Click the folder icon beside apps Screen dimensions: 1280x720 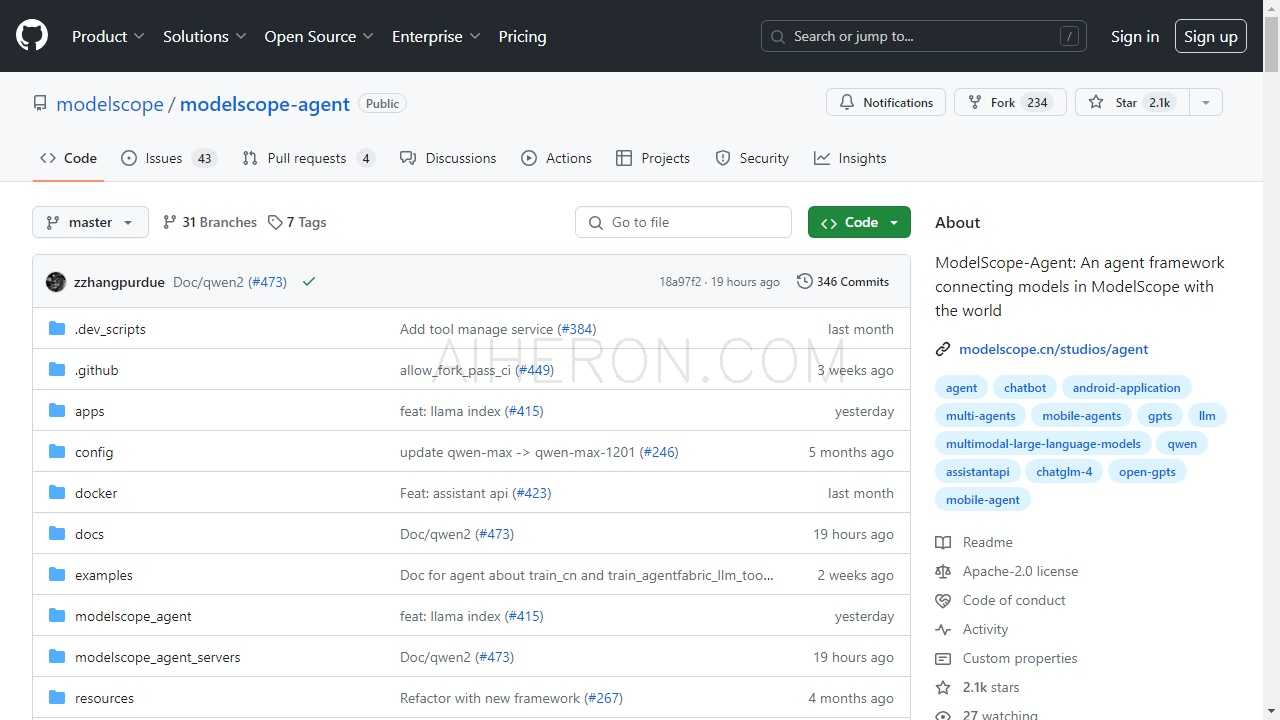pos(57,411)
